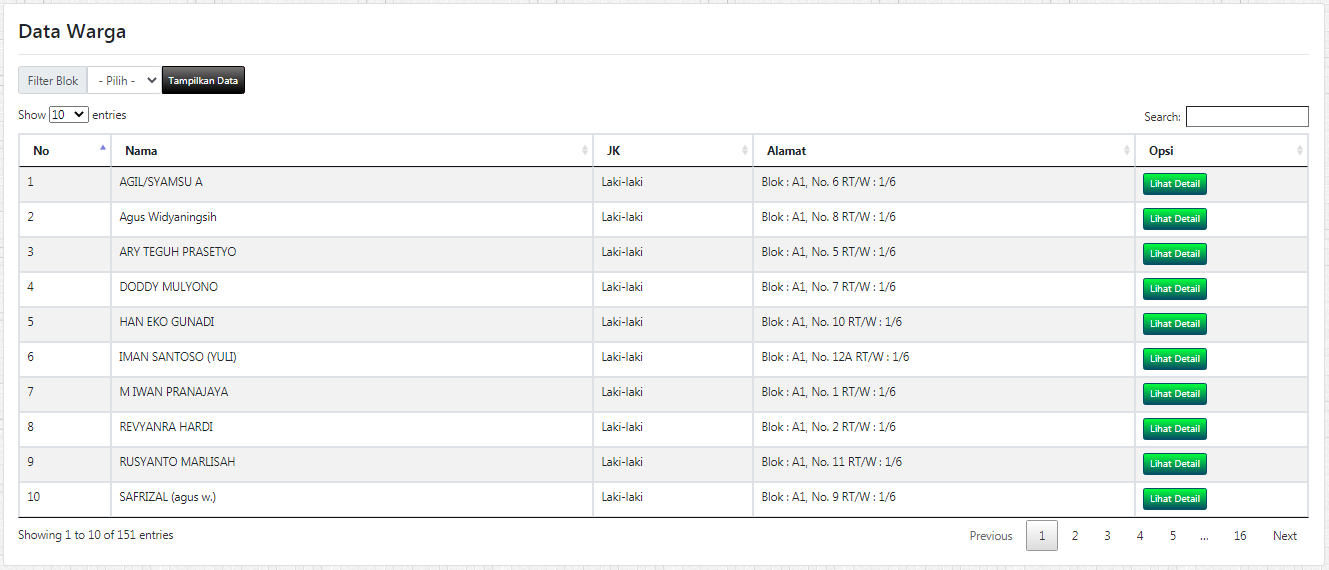Sort by JK column header arrows

745,150
